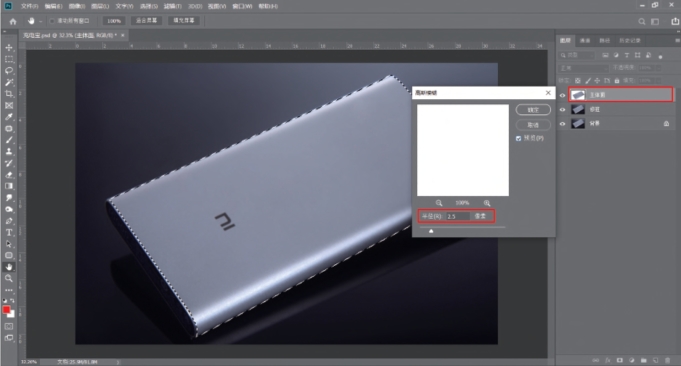Select the Move tool
The width and height of the screenshot is (681, 366).
(9, 47)
